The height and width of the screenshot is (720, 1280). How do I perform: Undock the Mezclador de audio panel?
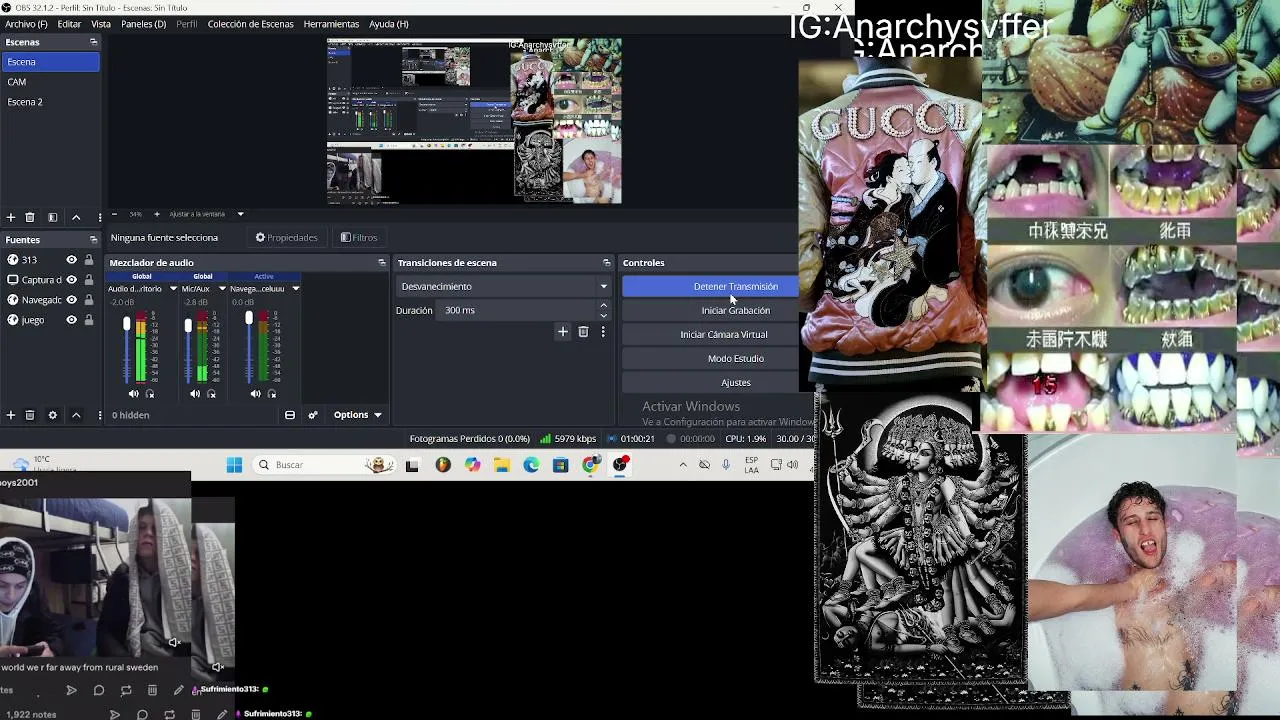381,263
